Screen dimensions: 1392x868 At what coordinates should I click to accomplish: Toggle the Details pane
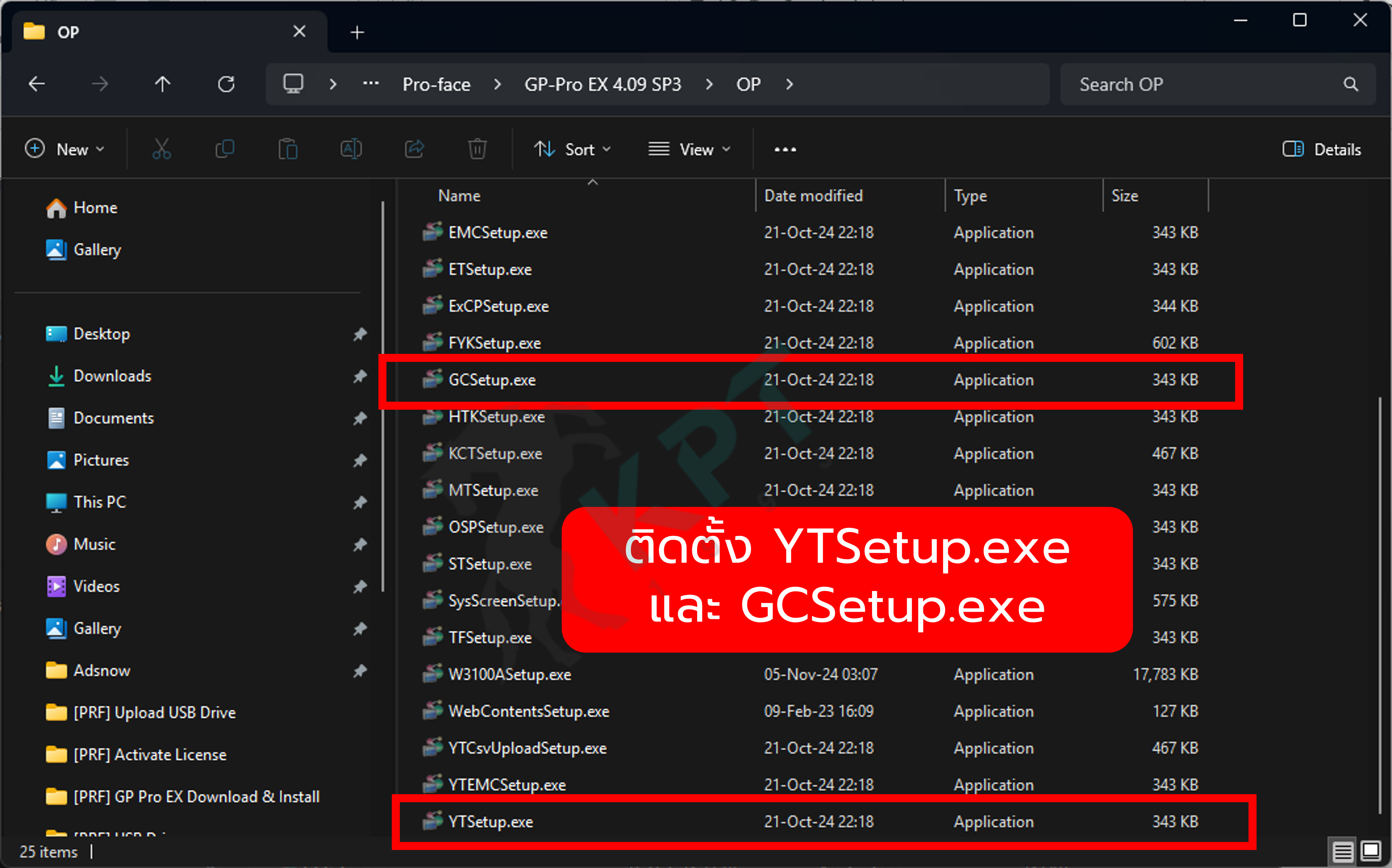[1321, 149]
